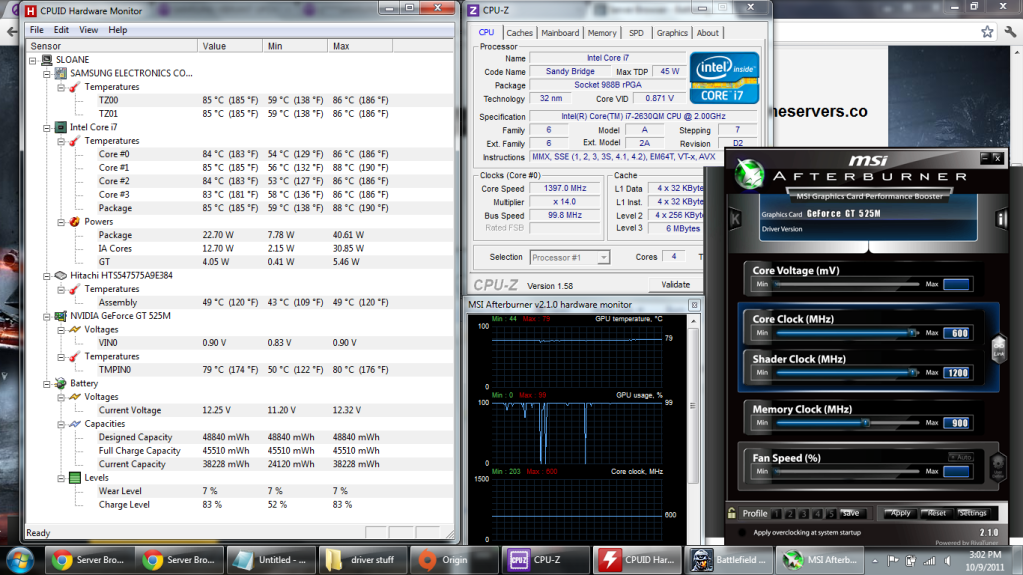Click the MSI Afterburner dragon logo icon
1023x575 pixels.
[749, 175]
